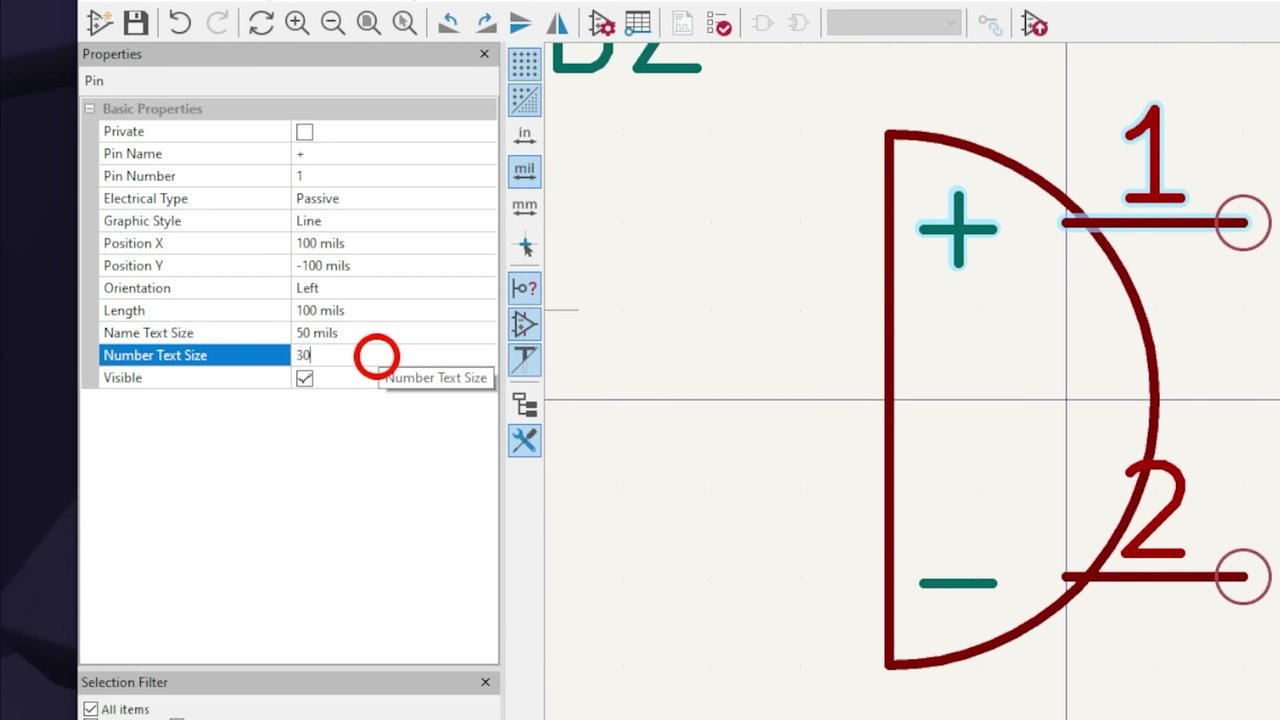Mirror the item horizontally
1280x720 pixels.
click(x=557, y=23)
